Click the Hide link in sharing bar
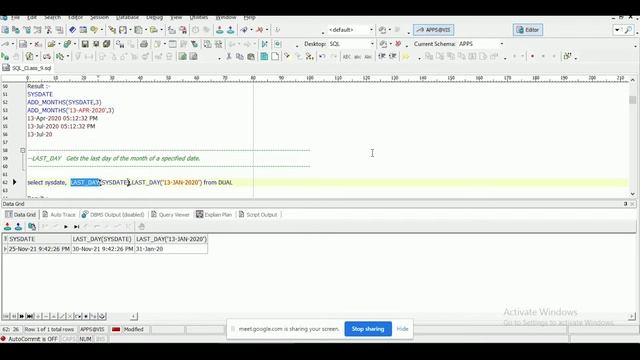 [x=402, y=329]
